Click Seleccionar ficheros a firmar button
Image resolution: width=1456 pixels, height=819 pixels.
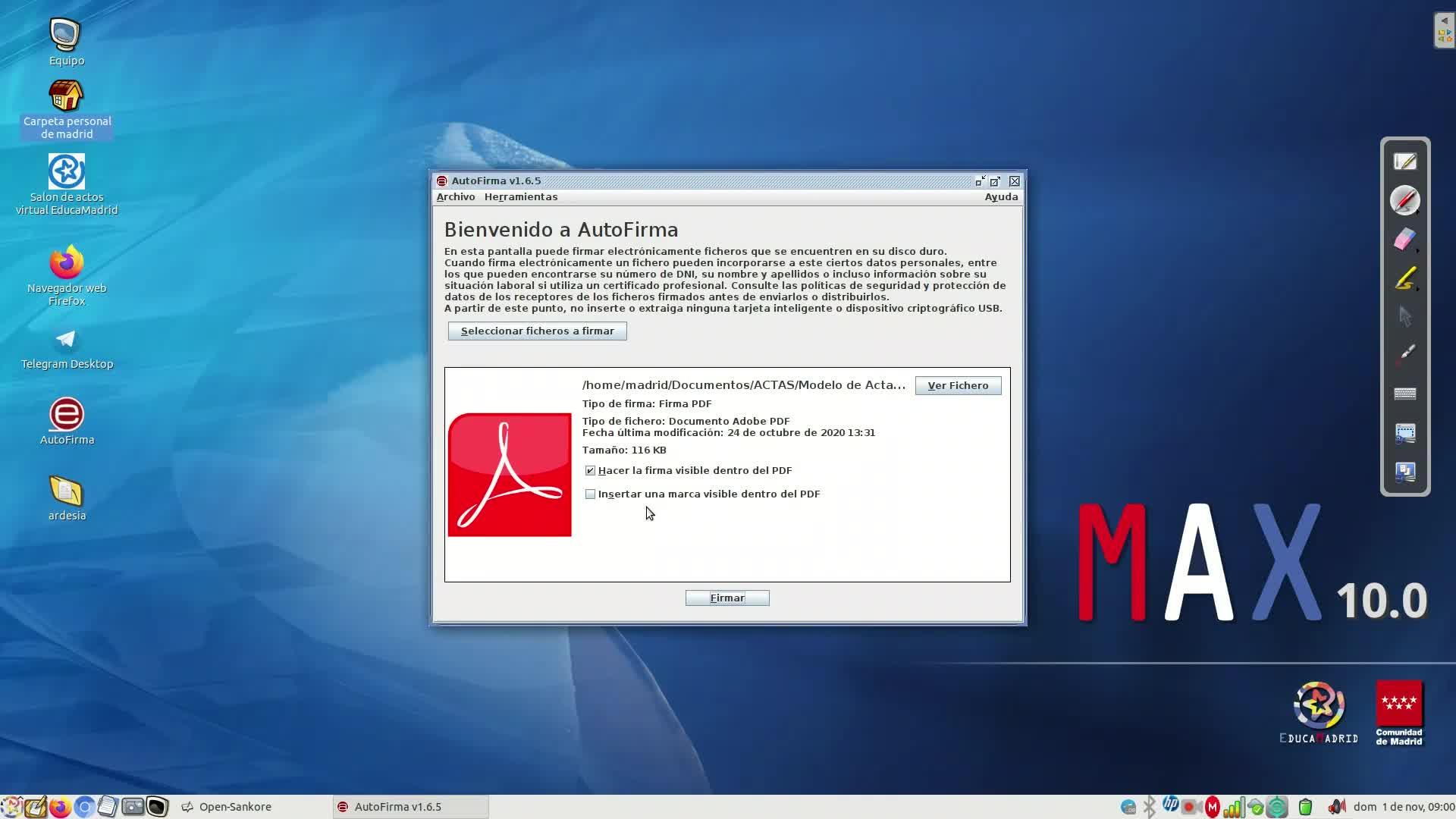point(537,331)
